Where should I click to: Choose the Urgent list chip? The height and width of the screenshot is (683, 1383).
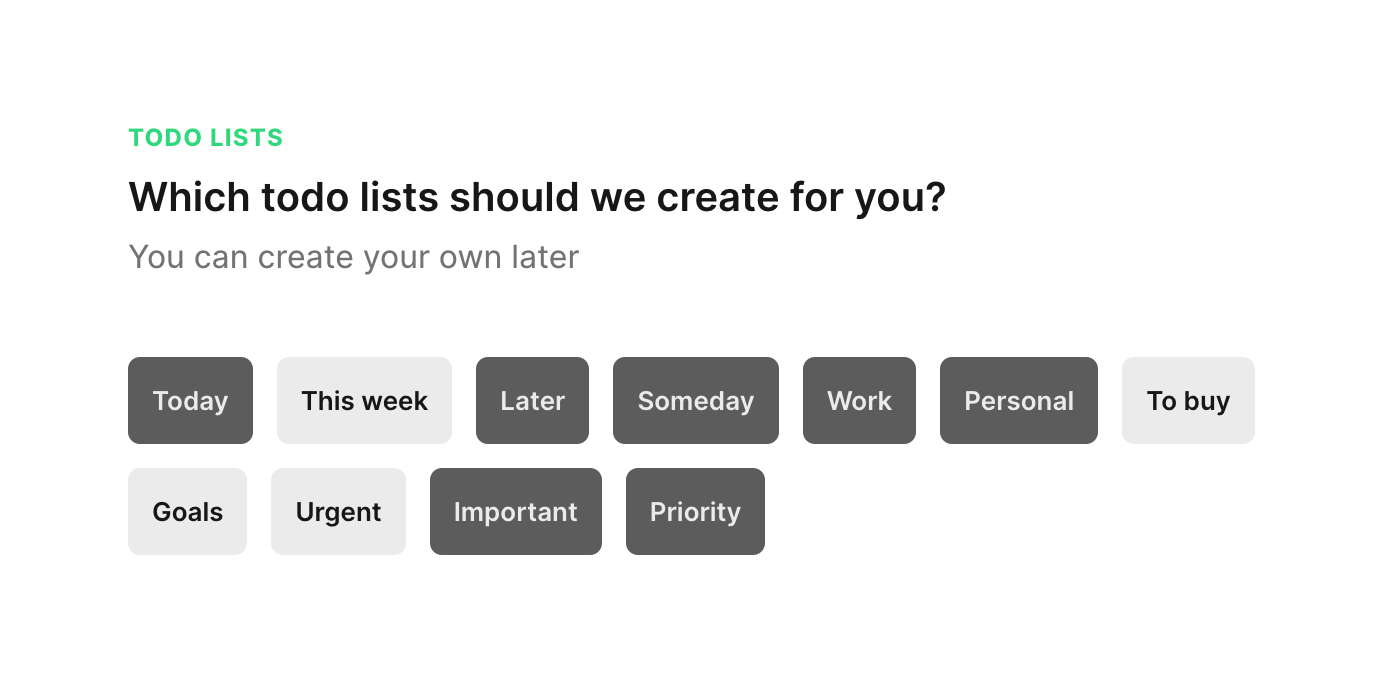[x=338, y=511]
